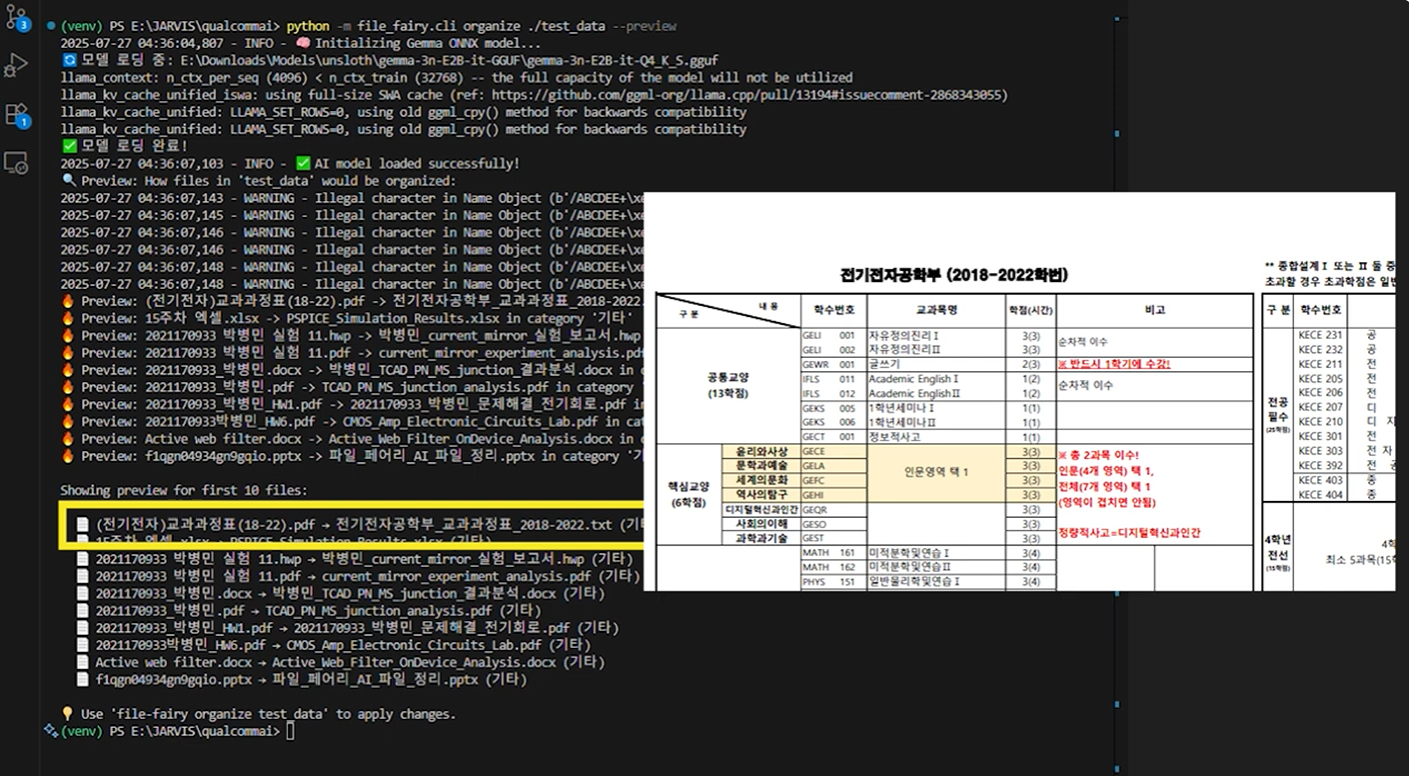Click '과학과기술' category cell
This screenshot has height=776, width=1409.
pyautogui.click(x=761, y=538)
